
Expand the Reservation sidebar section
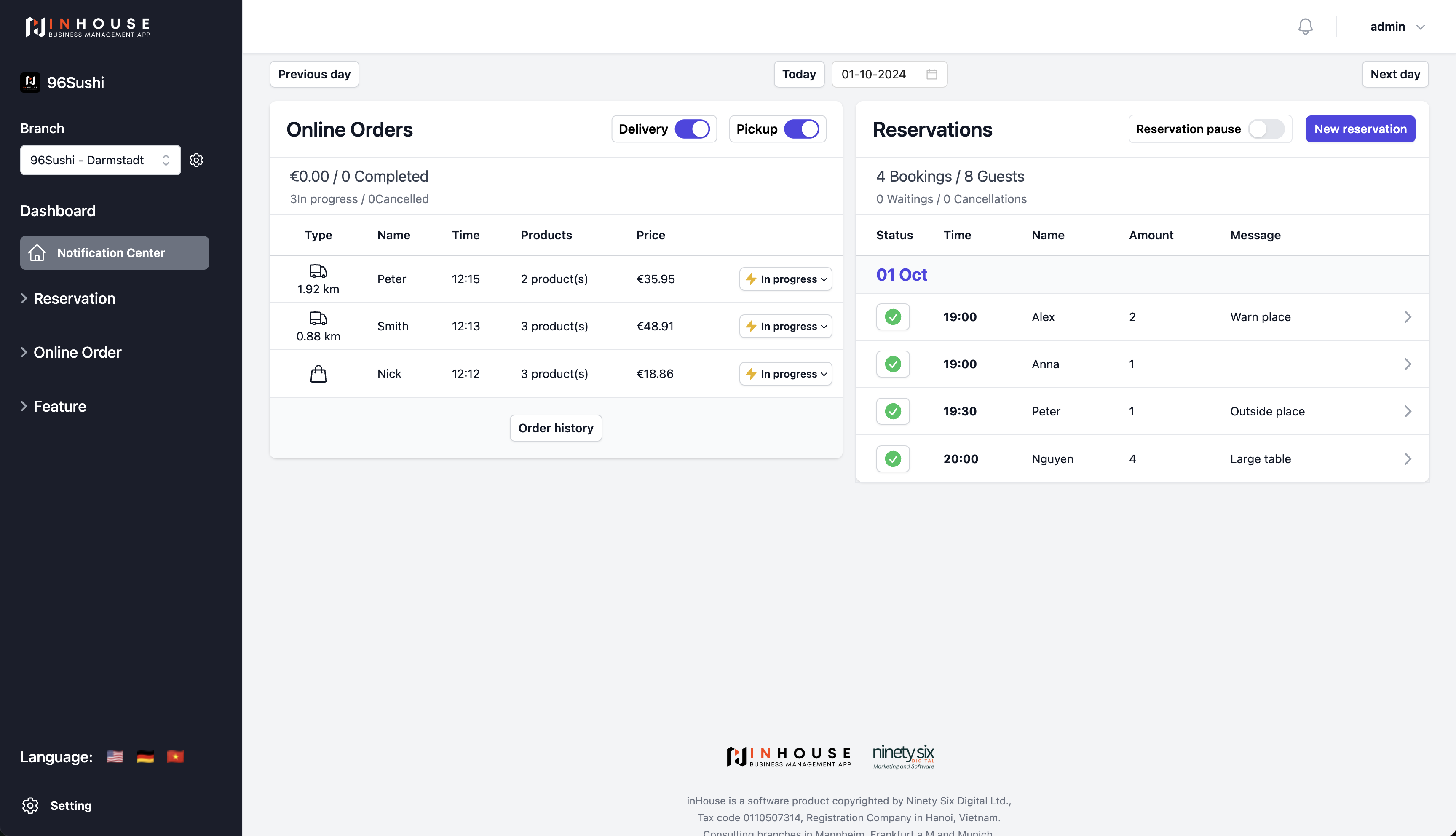click(x=68, y=299)
